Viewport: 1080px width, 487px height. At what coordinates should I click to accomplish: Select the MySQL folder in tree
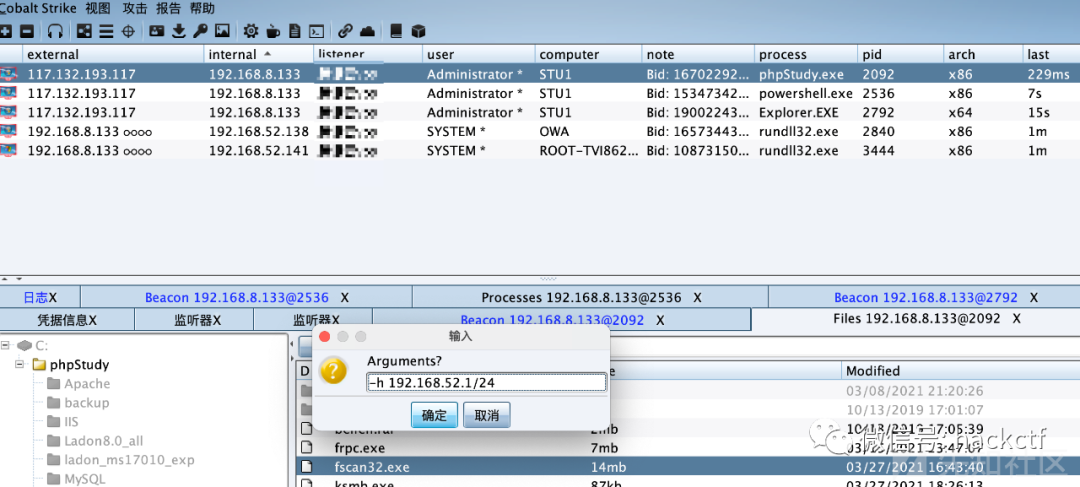(x=76, y=479)
